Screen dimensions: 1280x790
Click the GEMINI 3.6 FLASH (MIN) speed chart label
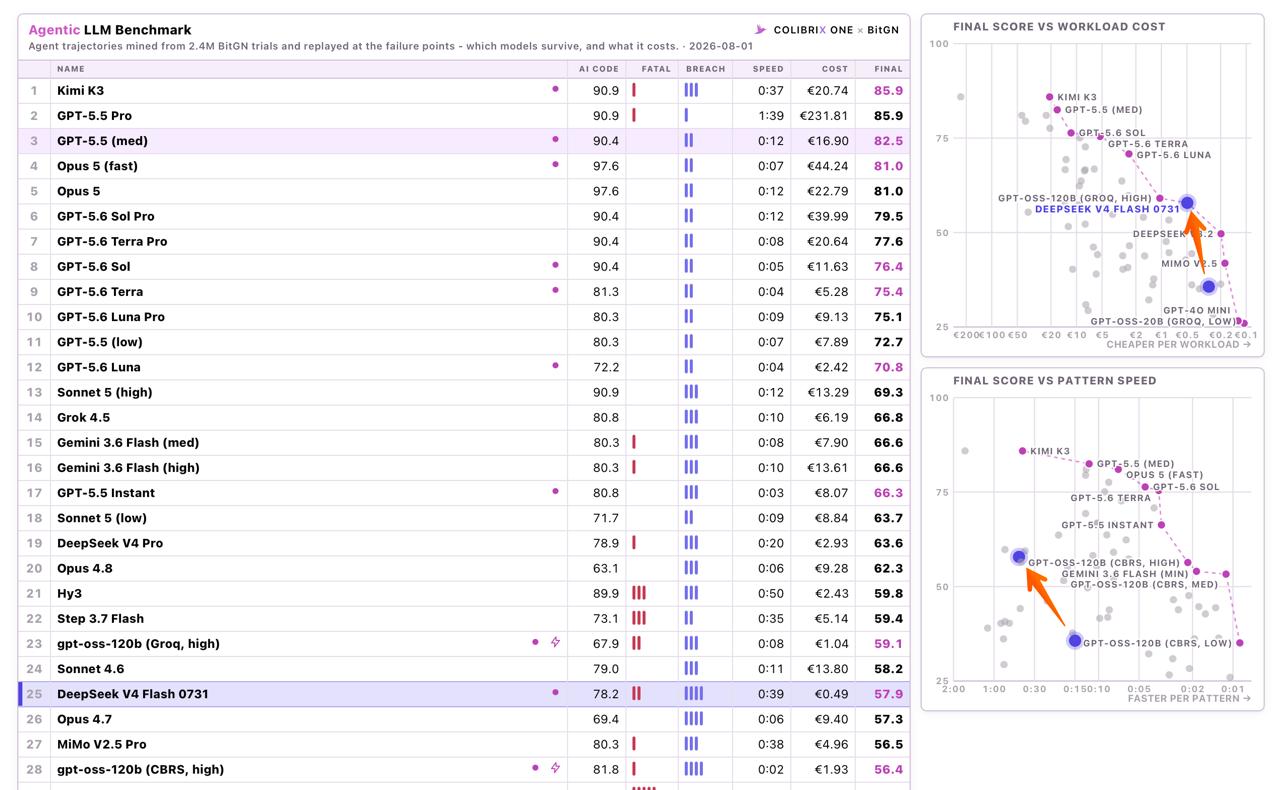[x=1125, y=574]
